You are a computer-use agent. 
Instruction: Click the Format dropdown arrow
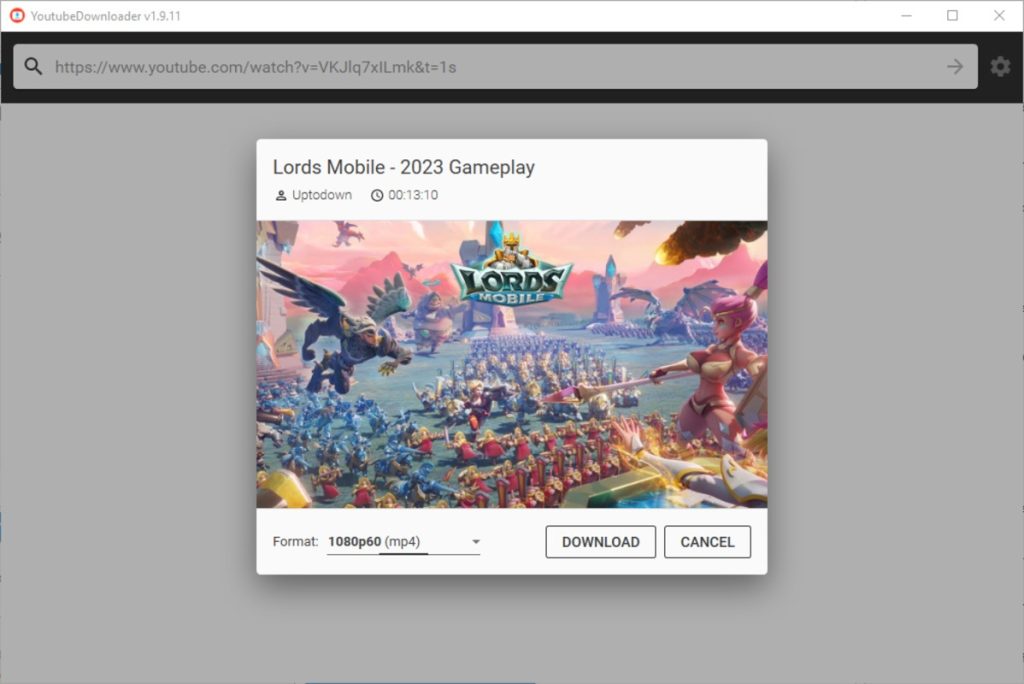coord(475,542)
